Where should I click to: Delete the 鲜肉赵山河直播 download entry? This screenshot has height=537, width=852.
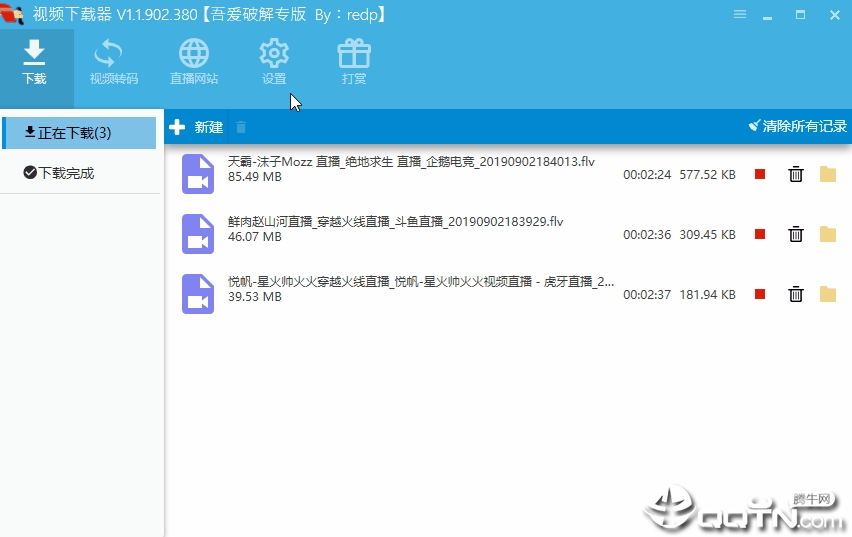pos(795,234)
